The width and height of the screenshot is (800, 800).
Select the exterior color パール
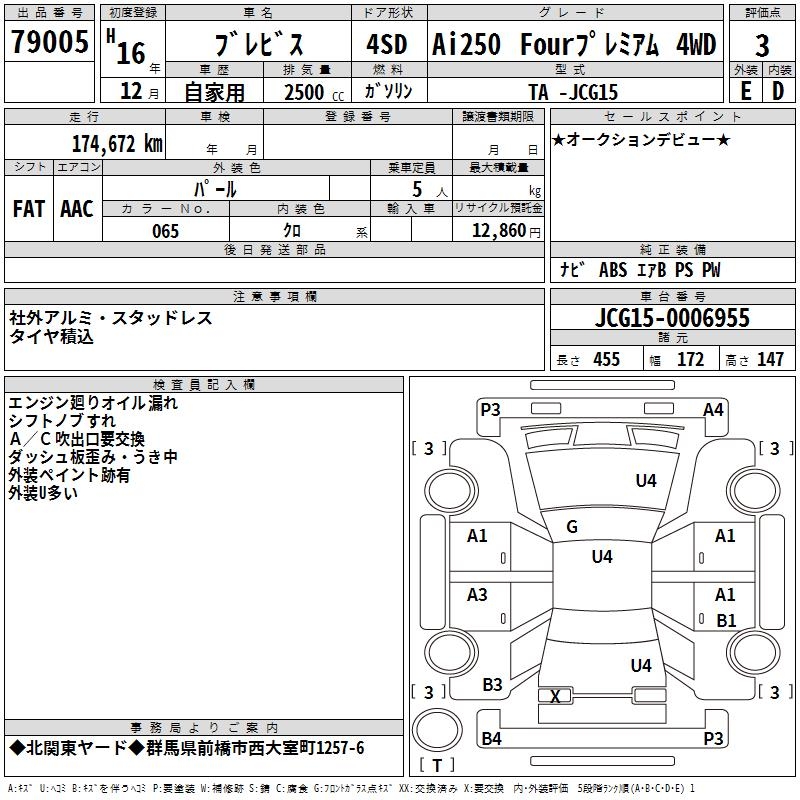coord(215,189)
